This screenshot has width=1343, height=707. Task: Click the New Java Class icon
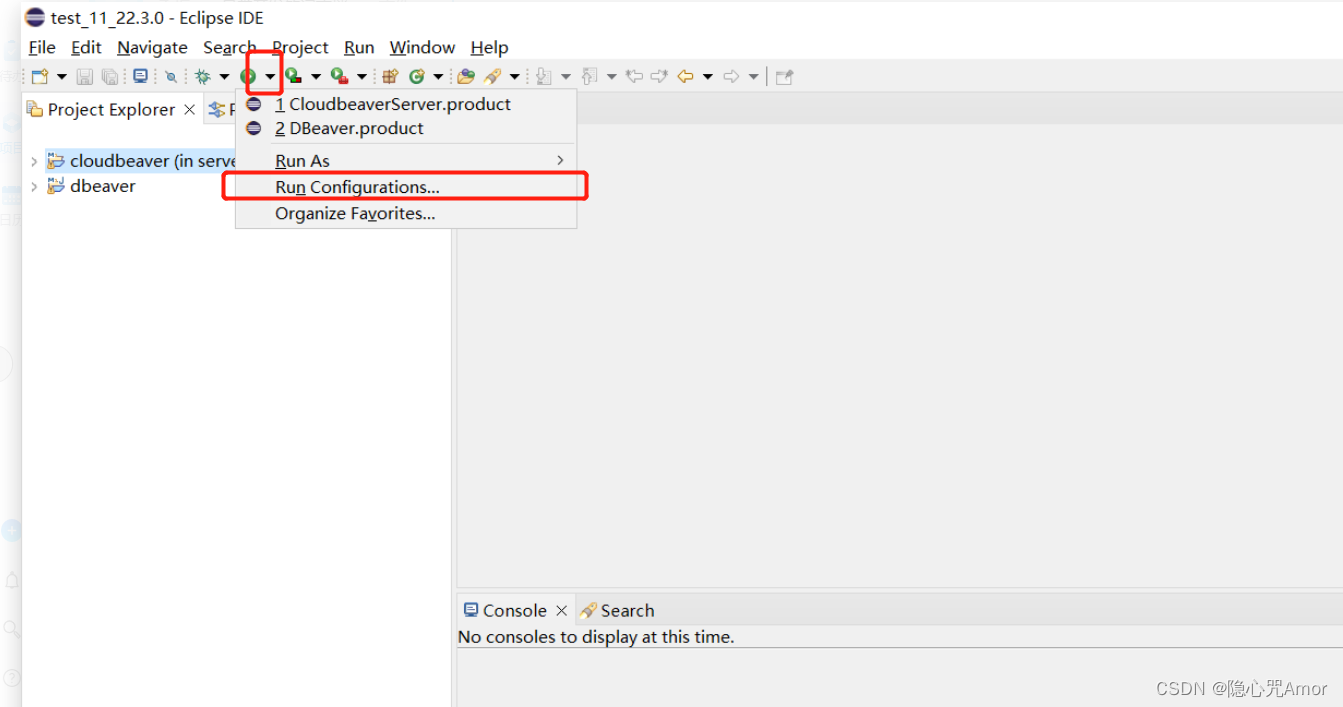tap(416, 76)
